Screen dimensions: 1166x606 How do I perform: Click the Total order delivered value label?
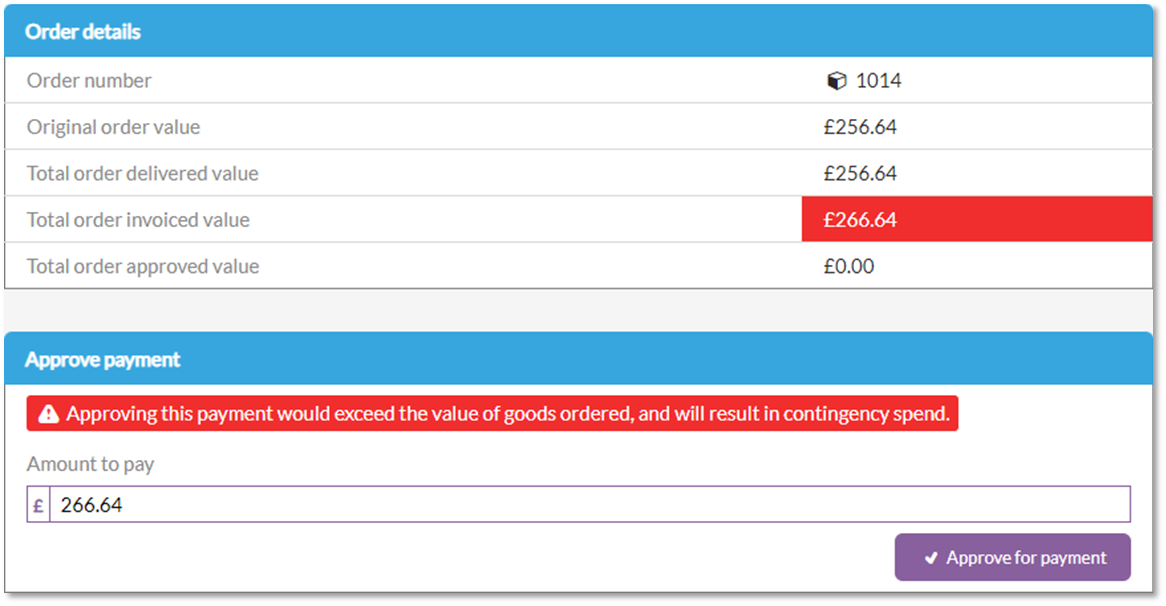143,173
